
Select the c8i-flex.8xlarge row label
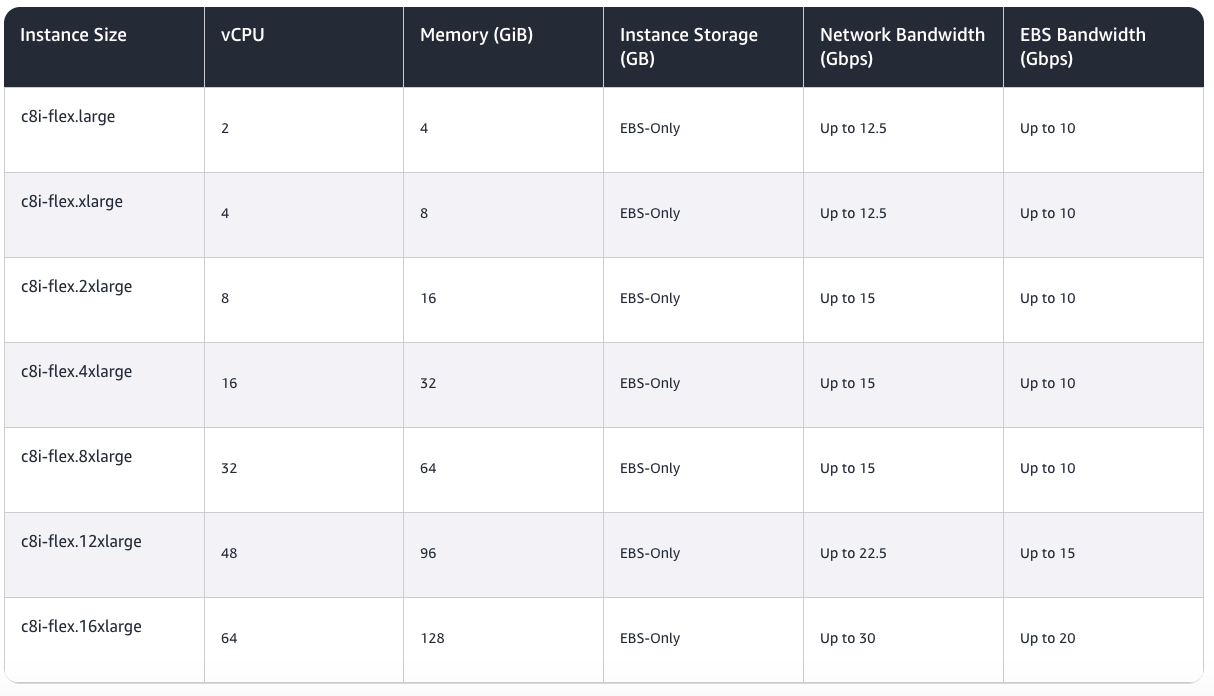click(x=76, y=457)
